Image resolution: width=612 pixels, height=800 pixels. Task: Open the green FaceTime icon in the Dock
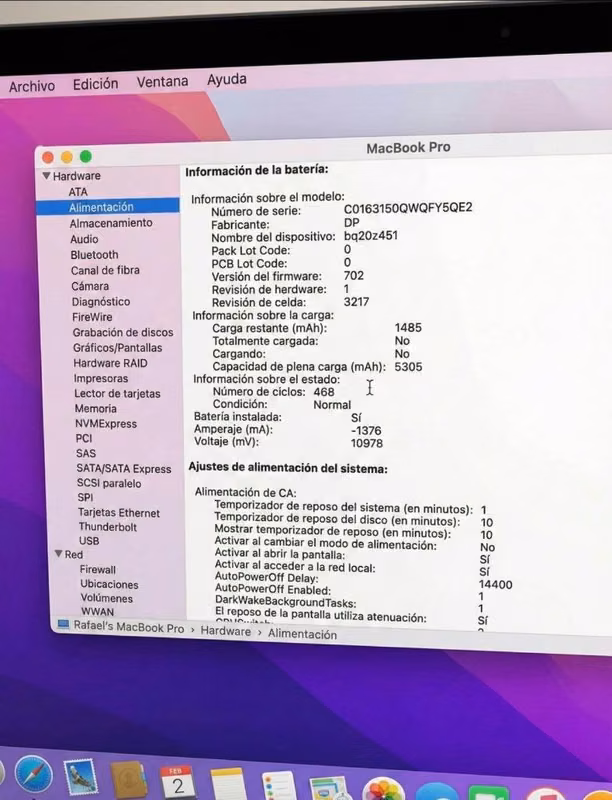489,793
